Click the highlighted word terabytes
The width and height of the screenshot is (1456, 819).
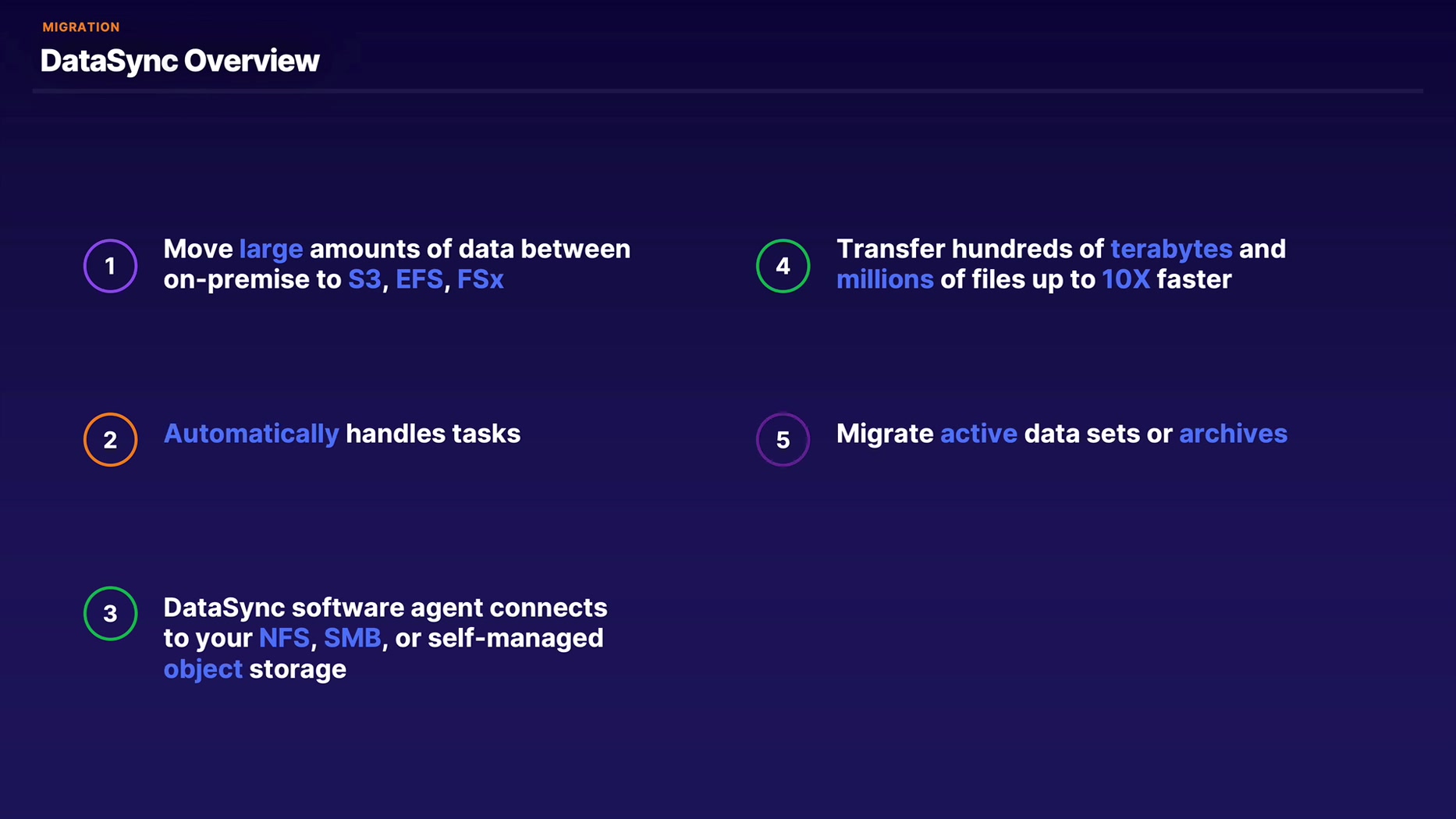1171,249
